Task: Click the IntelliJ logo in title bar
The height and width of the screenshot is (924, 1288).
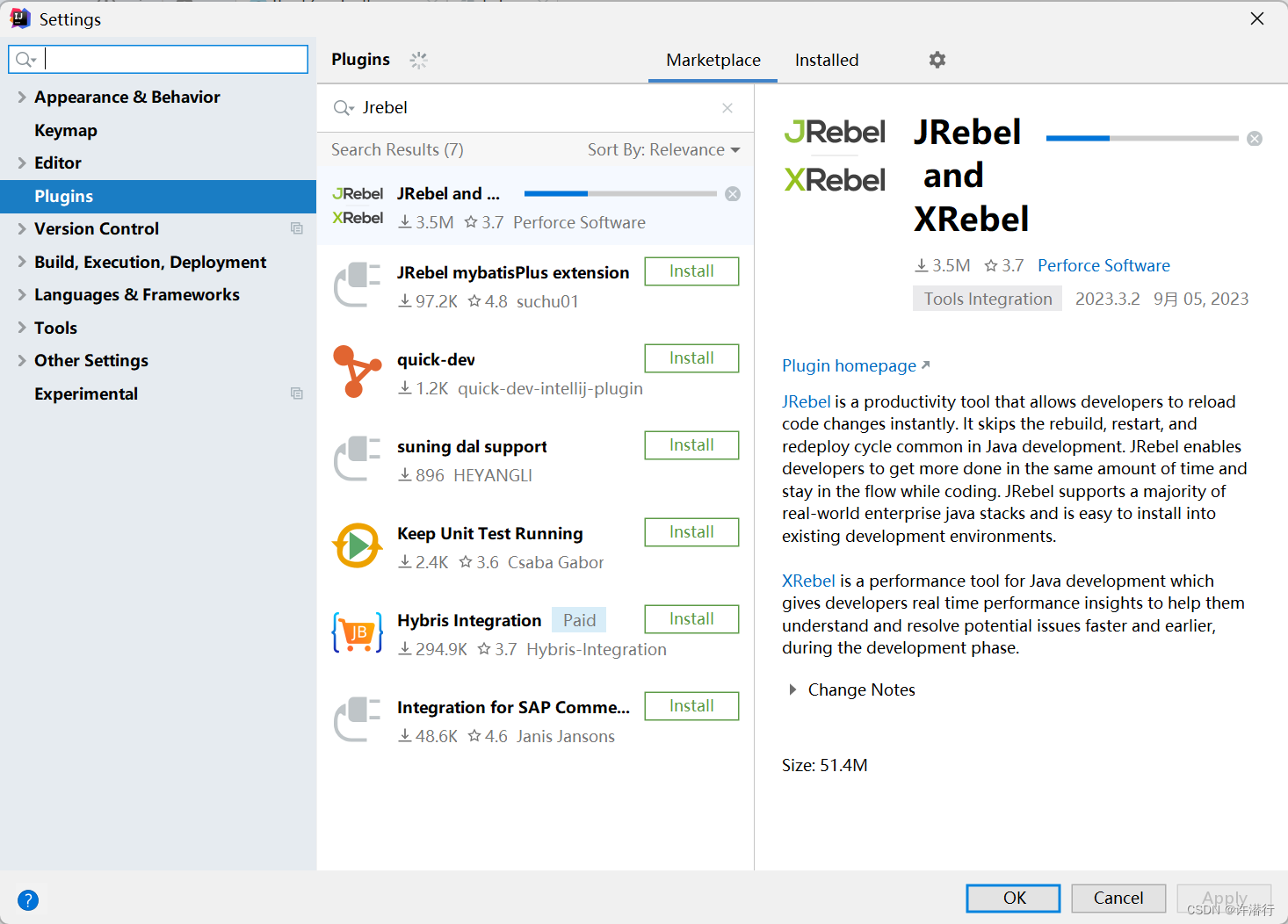Action: click(x=20, y=18)
